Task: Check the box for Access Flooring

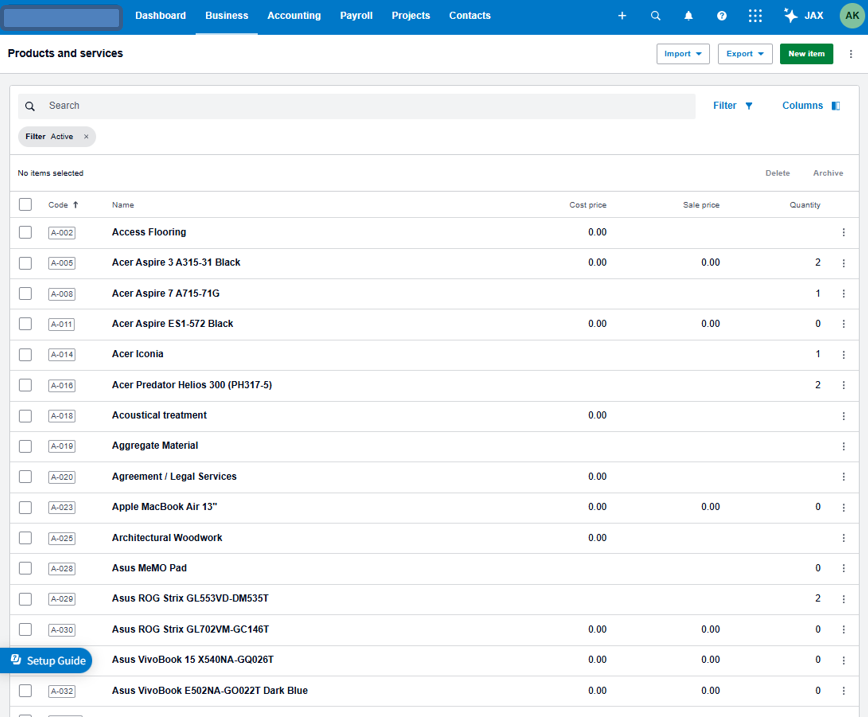Action: click(25, 232)
